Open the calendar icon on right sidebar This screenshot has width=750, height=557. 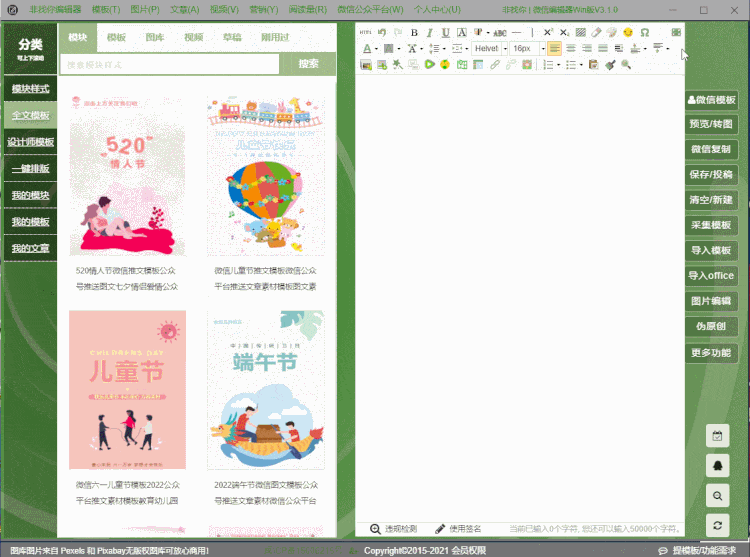click(717, 436)
